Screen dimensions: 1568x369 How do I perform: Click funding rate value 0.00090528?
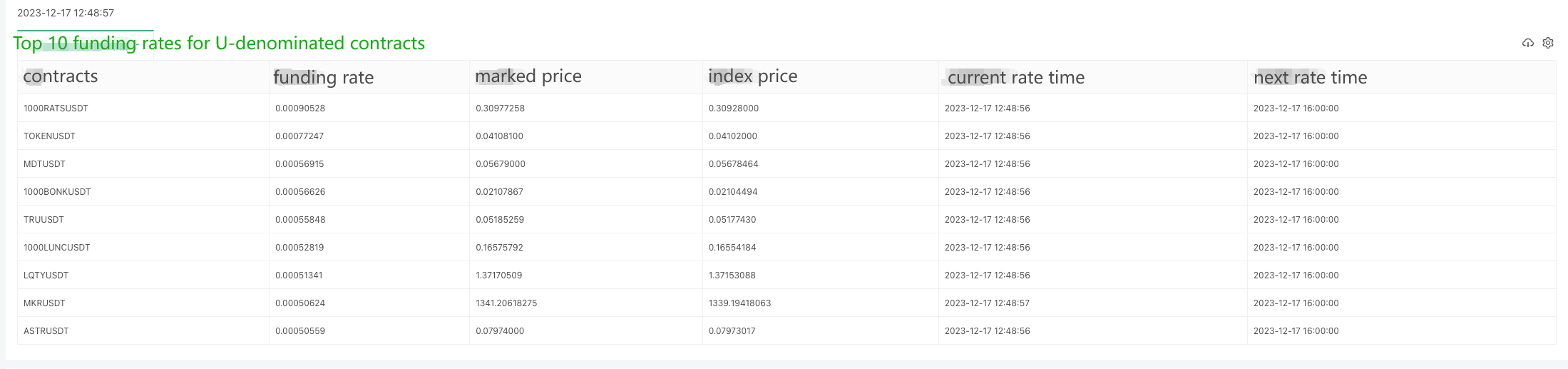299,108
